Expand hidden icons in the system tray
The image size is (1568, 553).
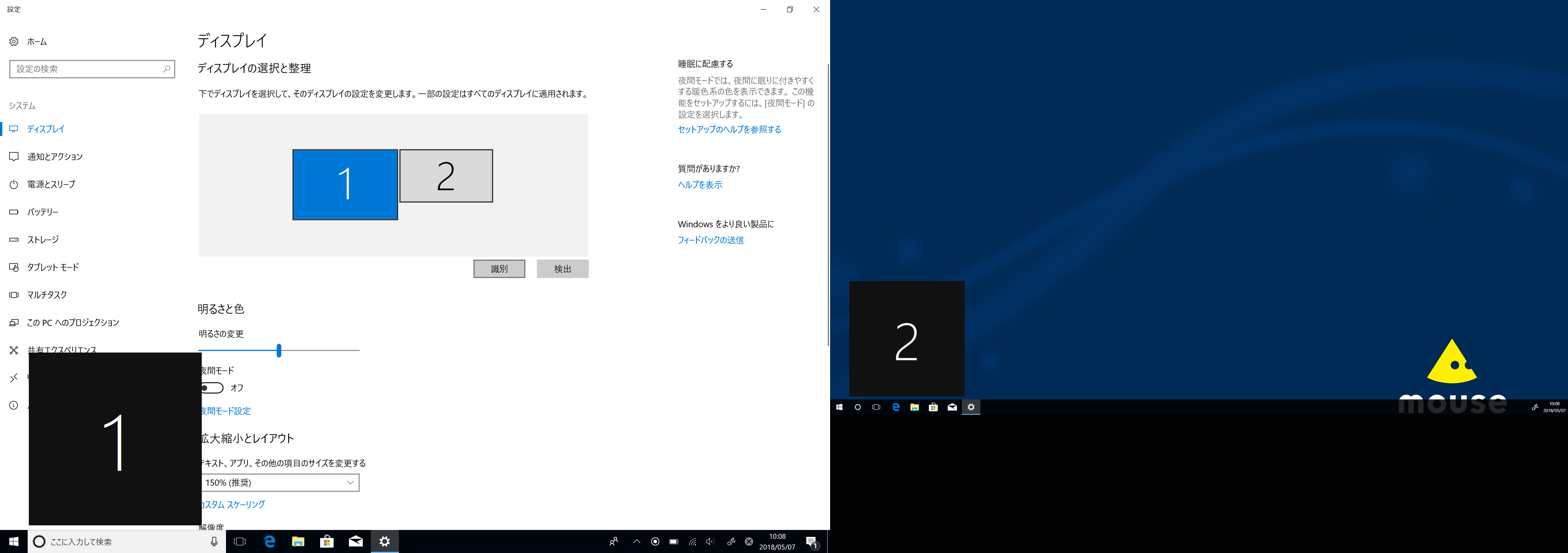[x=637, y=541]
